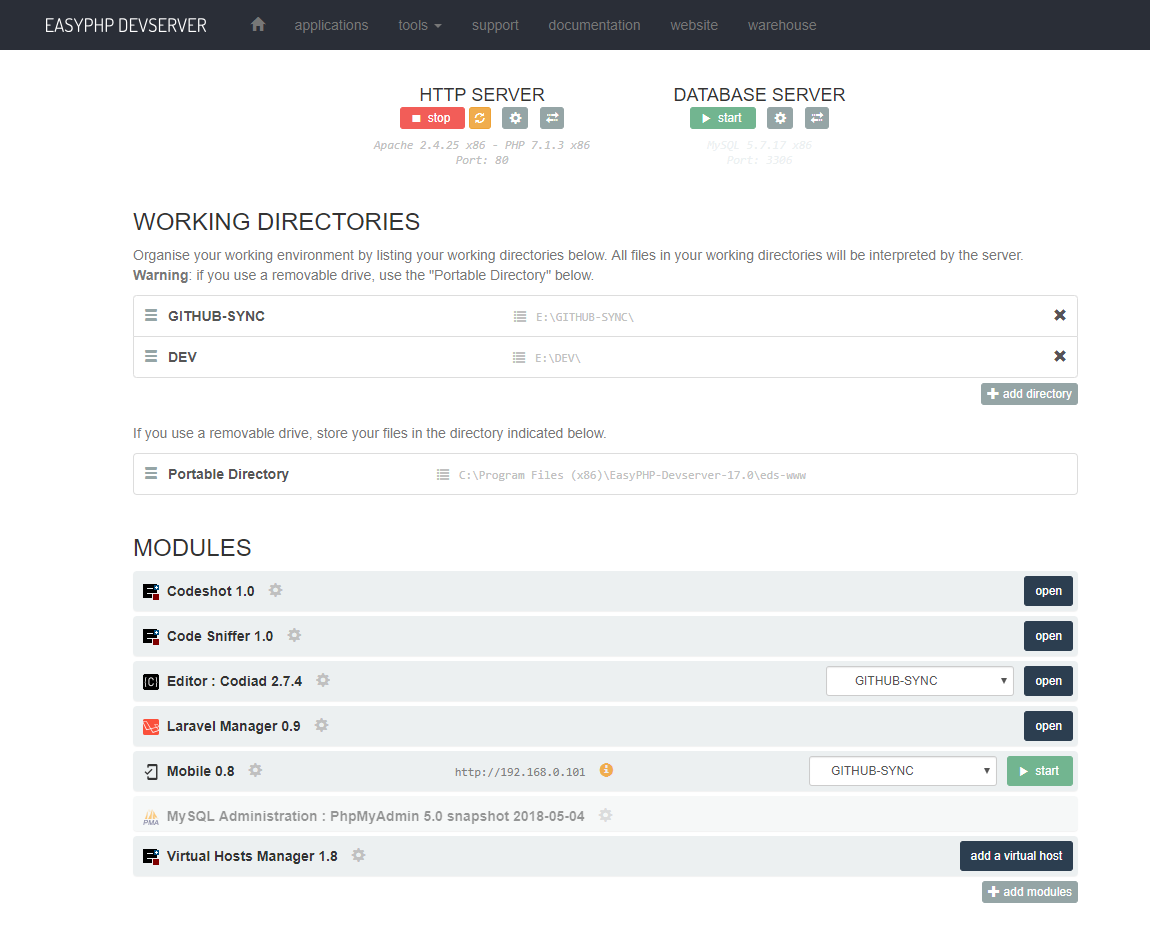The height and width of the screenshot is (930, 1150).
Task: Open the DEV directory listing icon
Action: 519,358
